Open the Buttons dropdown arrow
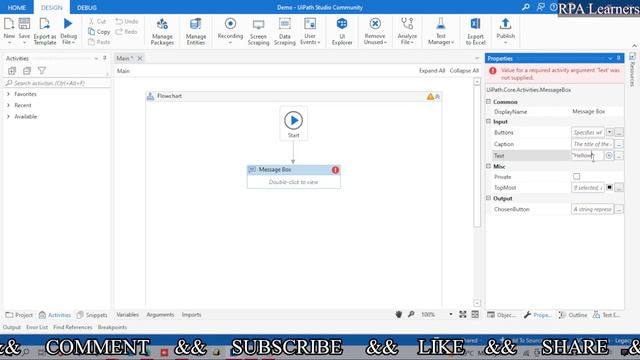The image size is (640, 360). point(609,132)
